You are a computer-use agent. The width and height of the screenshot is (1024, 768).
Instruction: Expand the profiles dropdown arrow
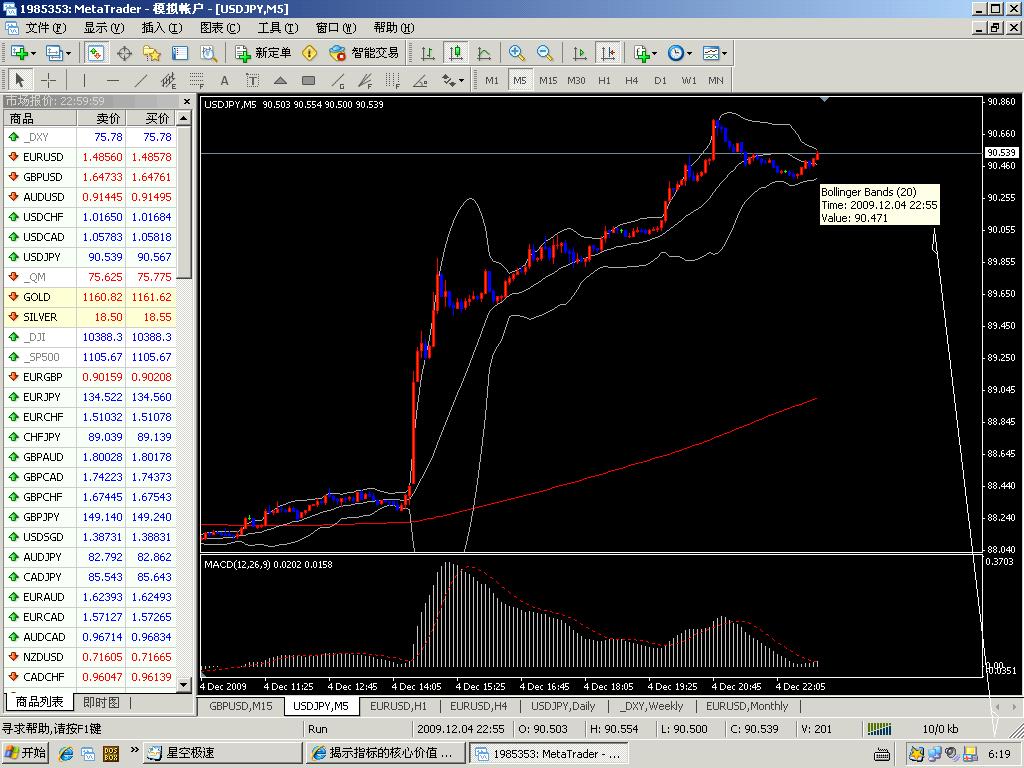[68, 54]
